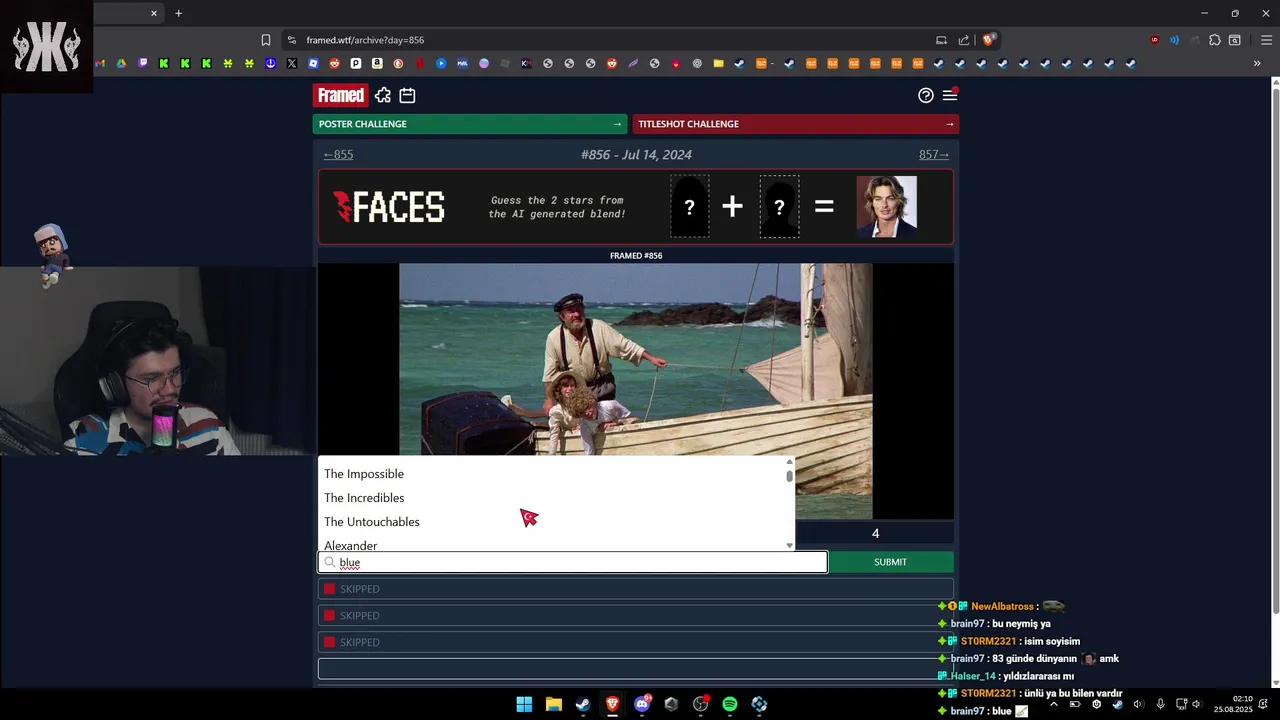The width and height of the screenshot is (1280, 720).
Task: Click the Framed logo in the header
Action: 341,95
